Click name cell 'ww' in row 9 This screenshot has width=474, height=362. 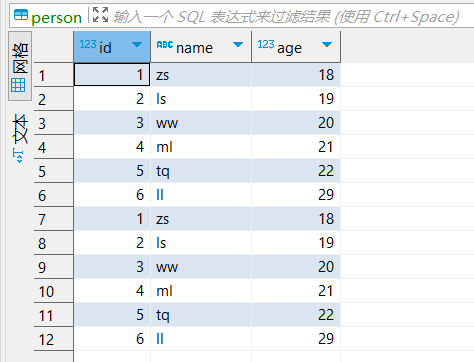click(x=201, y=267)
